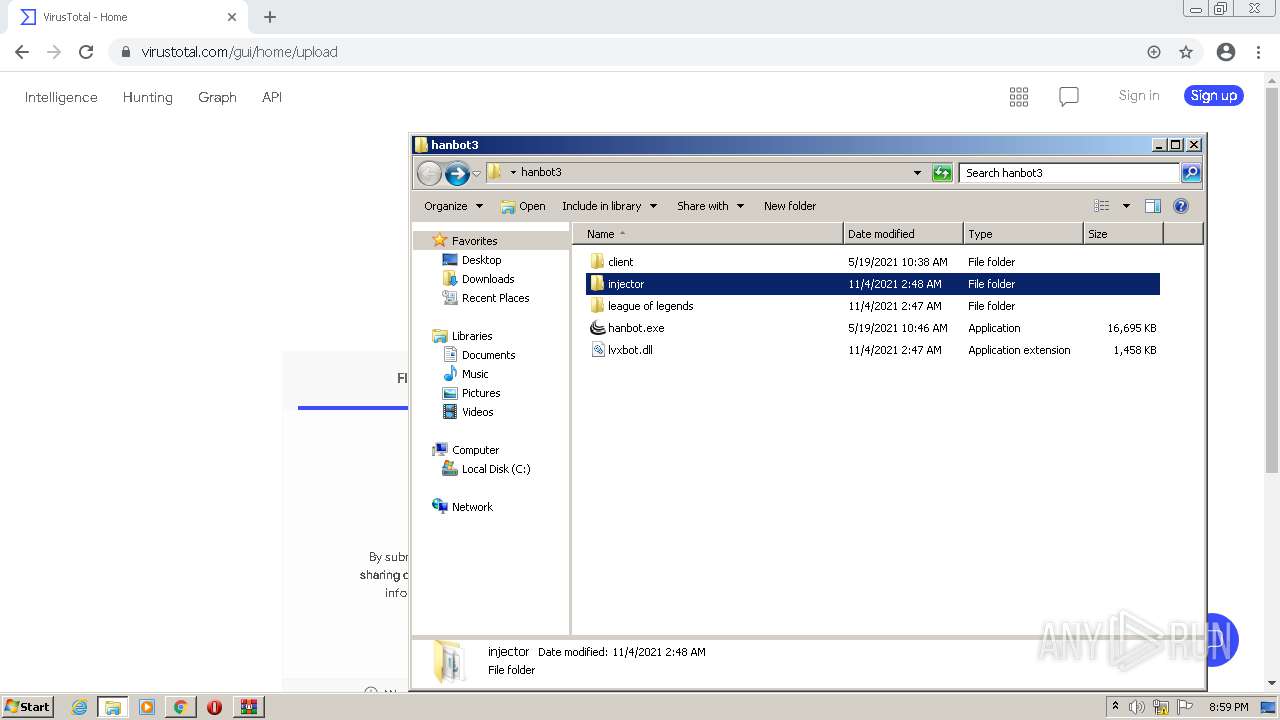Bookmark this page with star icon
1280x720 pixels.
coord(1186,52)
